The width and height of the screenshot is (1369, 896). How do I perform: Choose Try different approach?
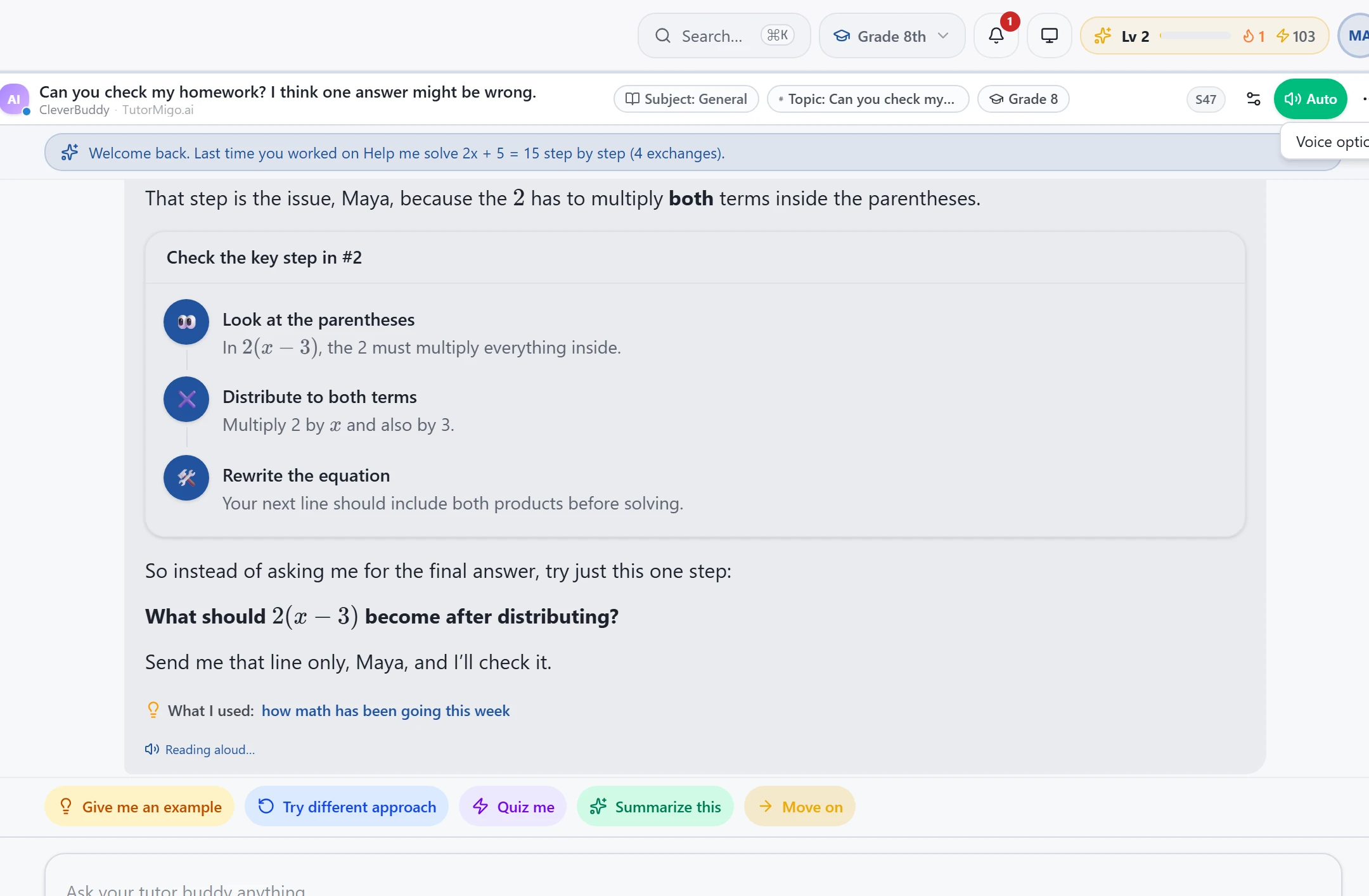347,807
